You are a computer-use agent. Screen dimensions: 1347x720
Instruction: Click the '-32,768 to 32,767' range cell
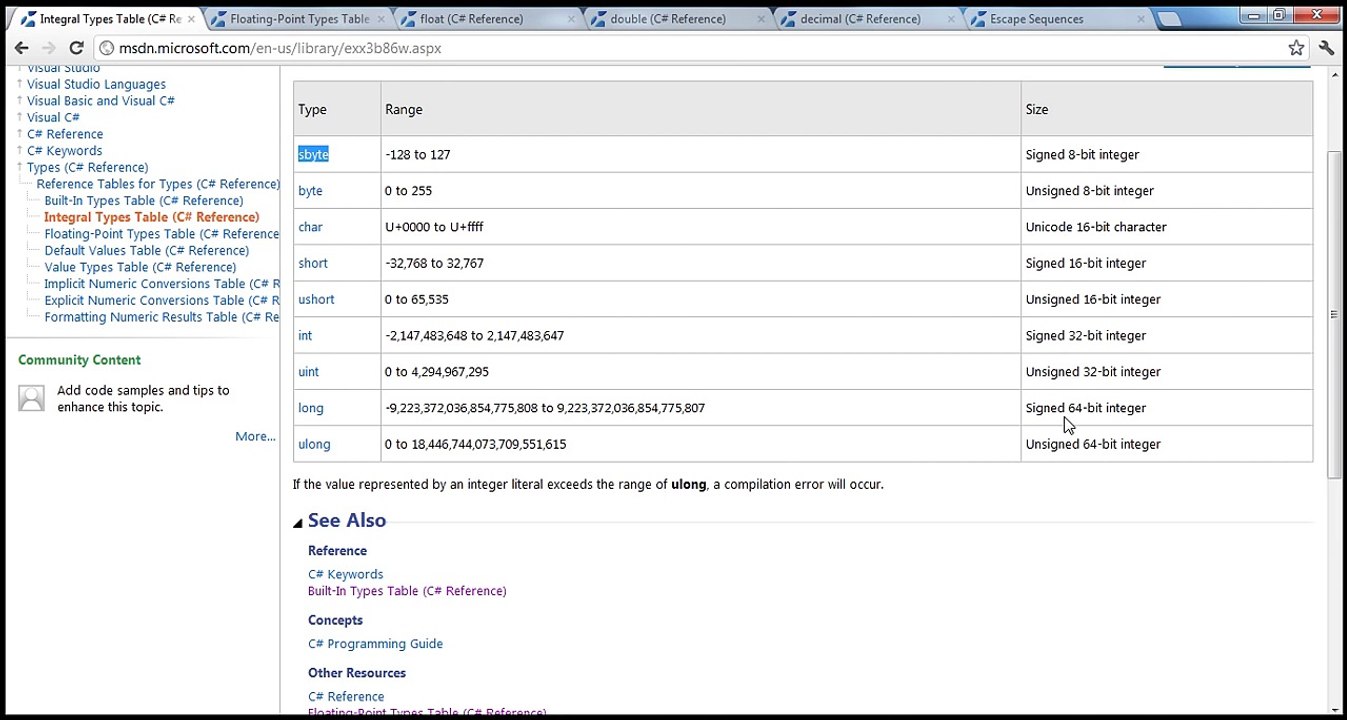pos(700,263)
